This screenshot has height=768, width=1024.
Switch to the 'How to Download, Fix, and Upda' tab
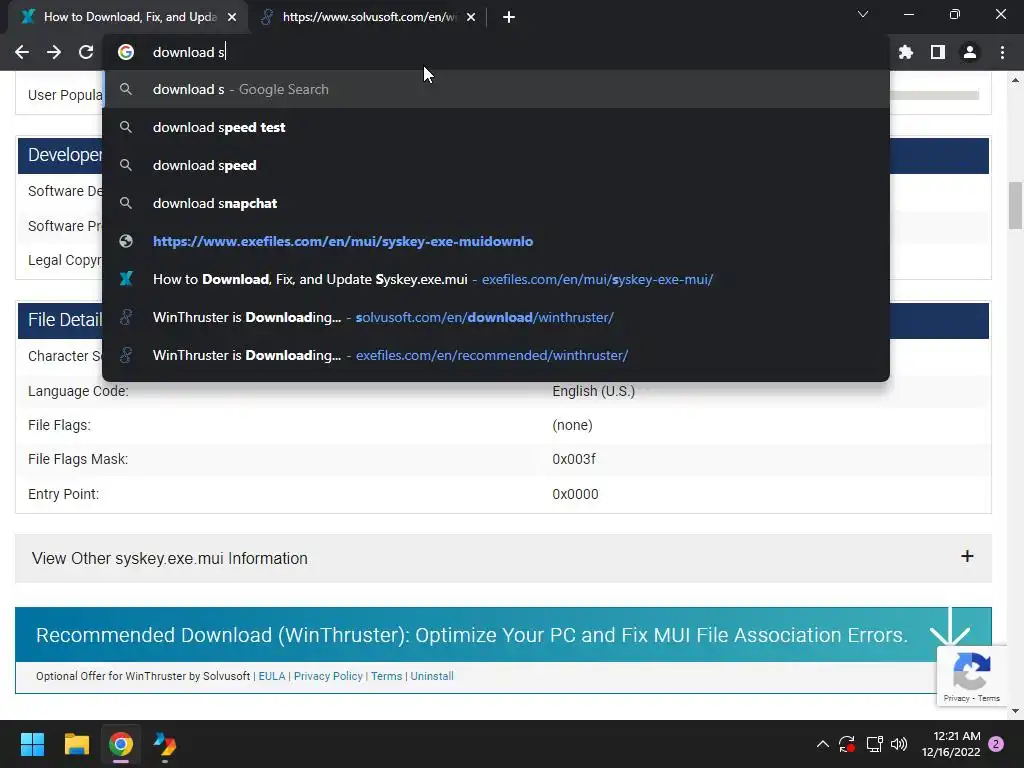(x=129, y=17)
